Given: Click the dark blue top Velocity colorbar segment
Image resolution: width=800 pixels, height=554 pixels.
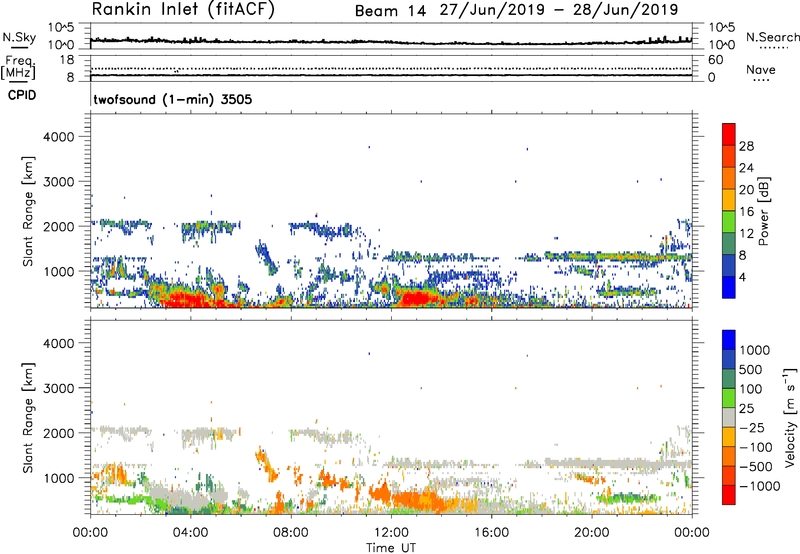Looking at the screenshot, I should [x=729, y=342].
